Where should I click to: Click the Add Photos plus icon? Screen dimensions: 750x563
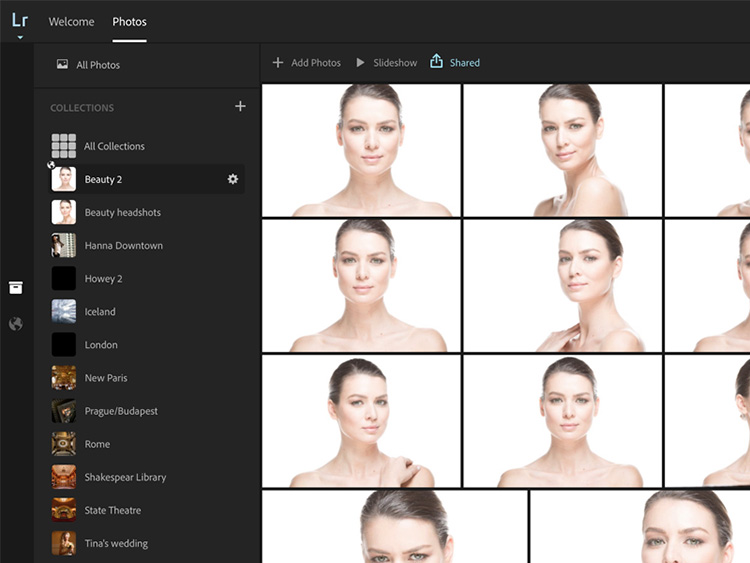tap(278, 63)
